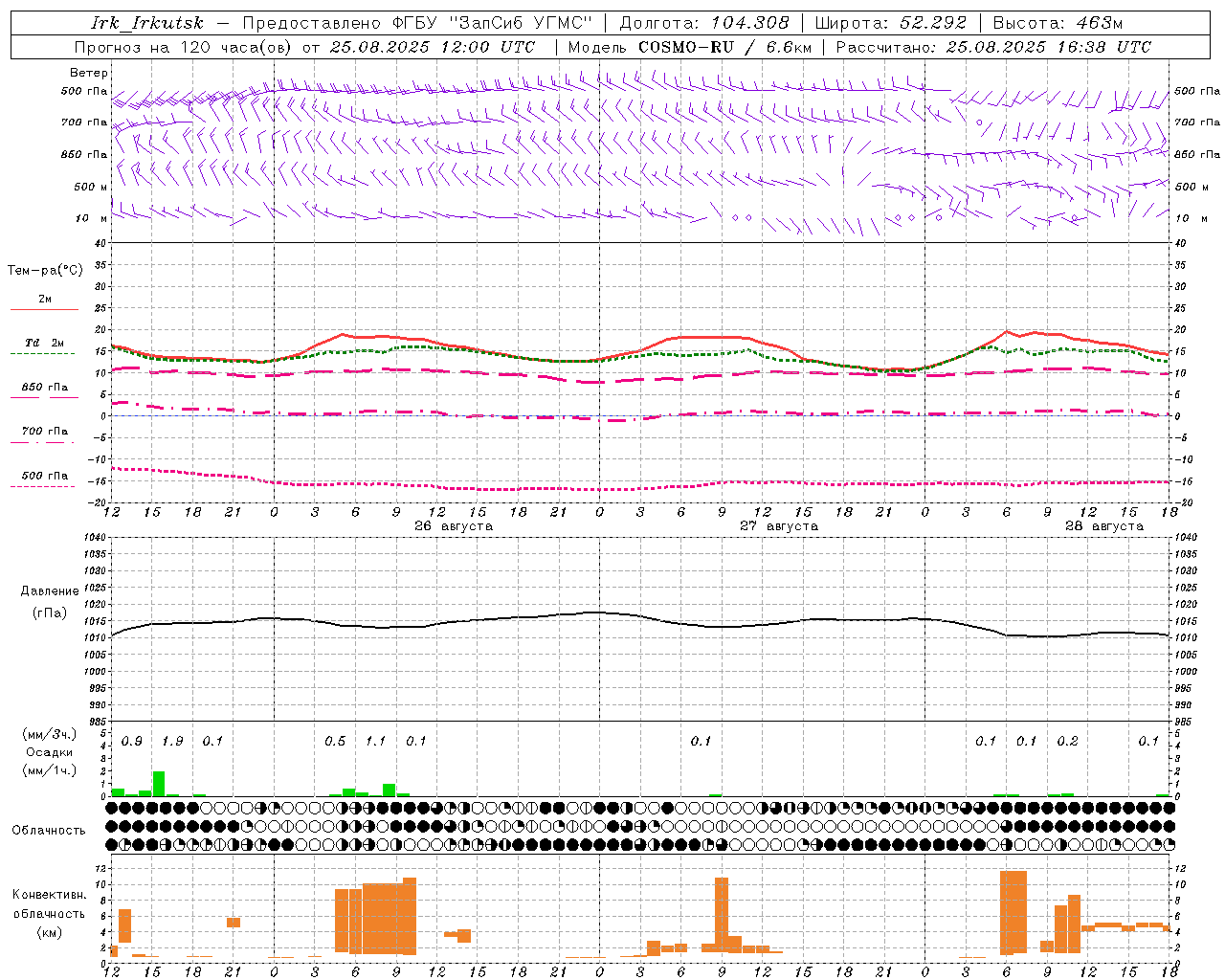1225x980 pixels.
Task: Click the '1.1' three-hour precipitation value
Action: pos(375,742)
